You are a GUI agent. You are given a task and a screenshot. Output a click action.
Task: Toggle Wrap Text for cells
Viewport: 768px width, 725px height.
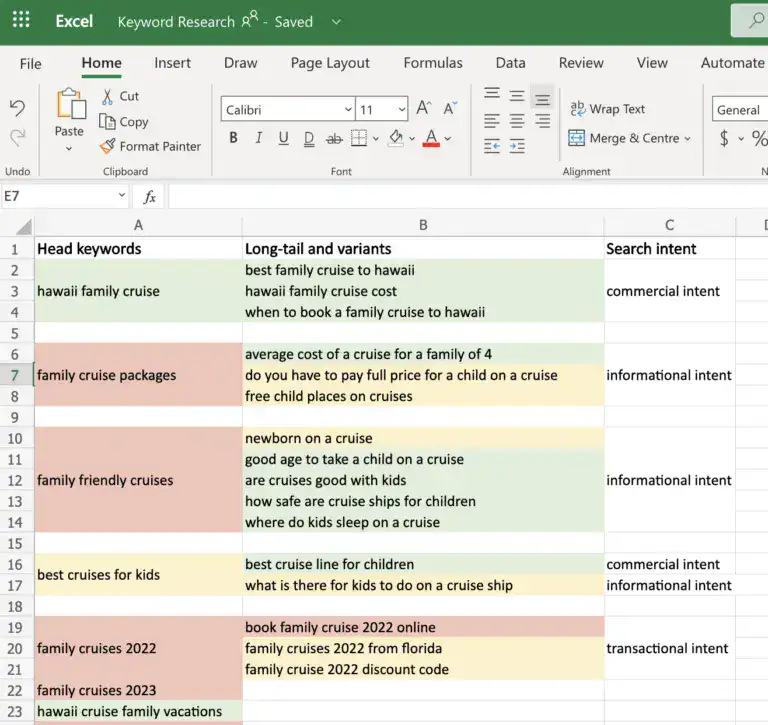tap(607, 109)
